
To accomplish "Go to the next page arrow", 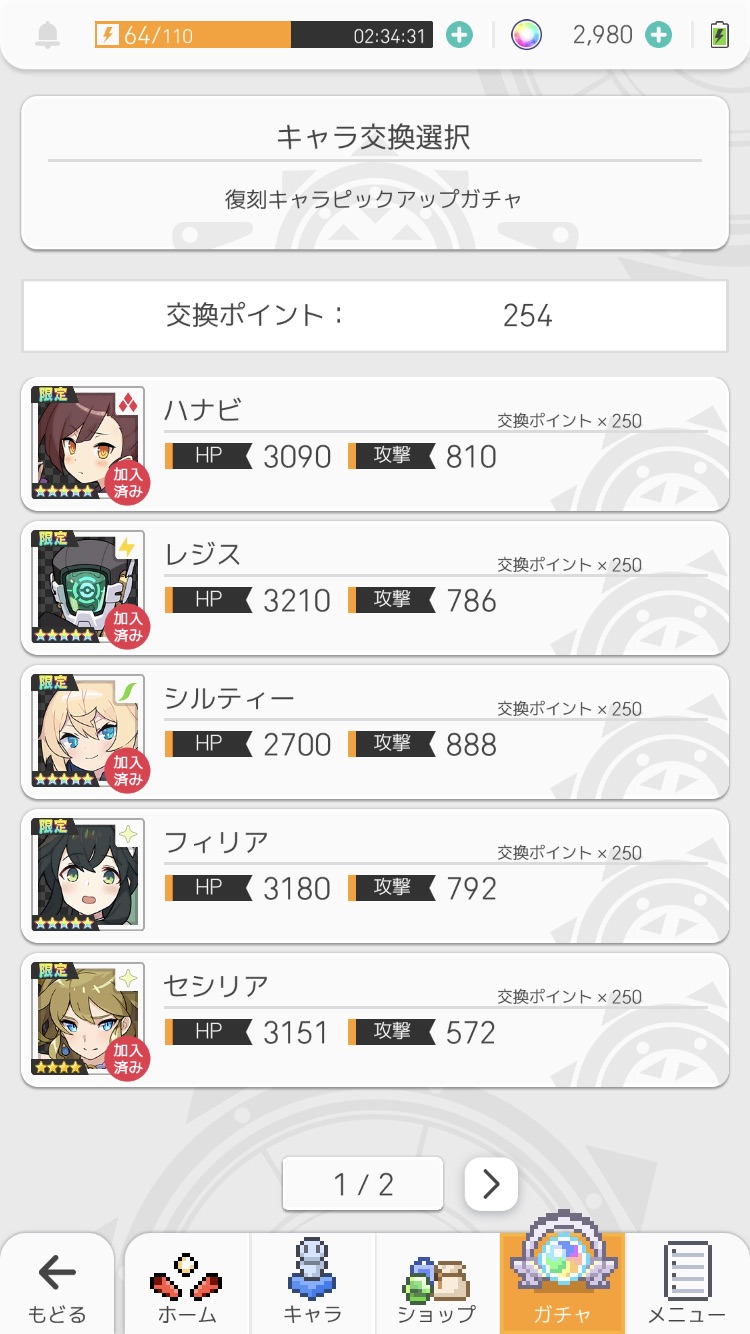I will (491, 1184).
